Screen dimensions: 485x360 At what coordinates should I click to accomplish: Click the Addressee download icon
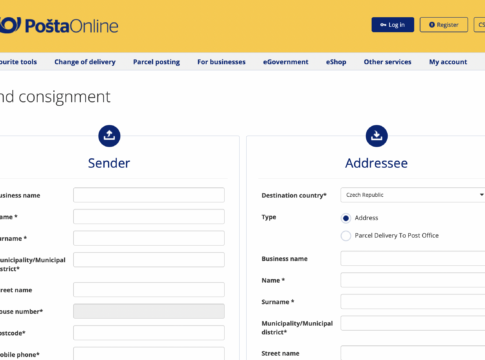point(376,136)
